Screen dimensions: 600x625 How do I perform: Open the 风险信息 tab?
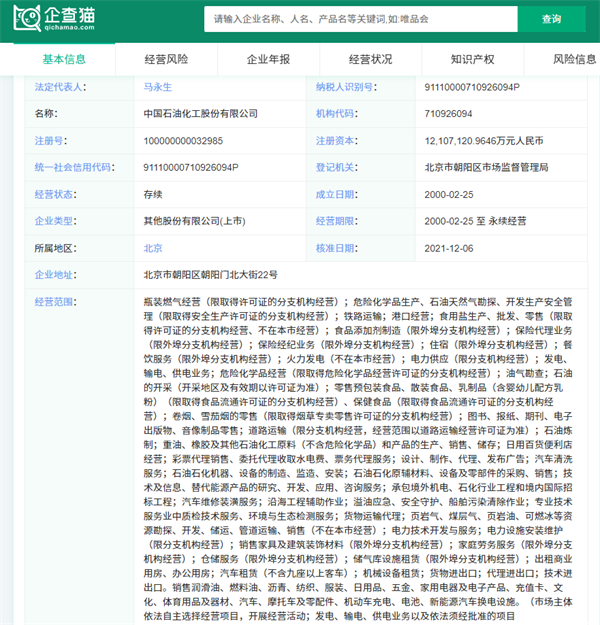[x=574, y=59]
